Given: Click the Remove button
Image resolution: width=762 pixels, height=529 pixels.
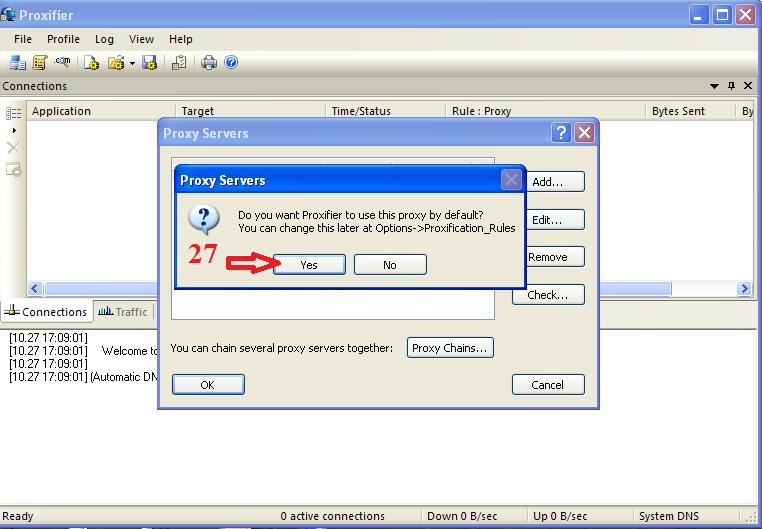Looking at the screenshot, I should (554, 257).
